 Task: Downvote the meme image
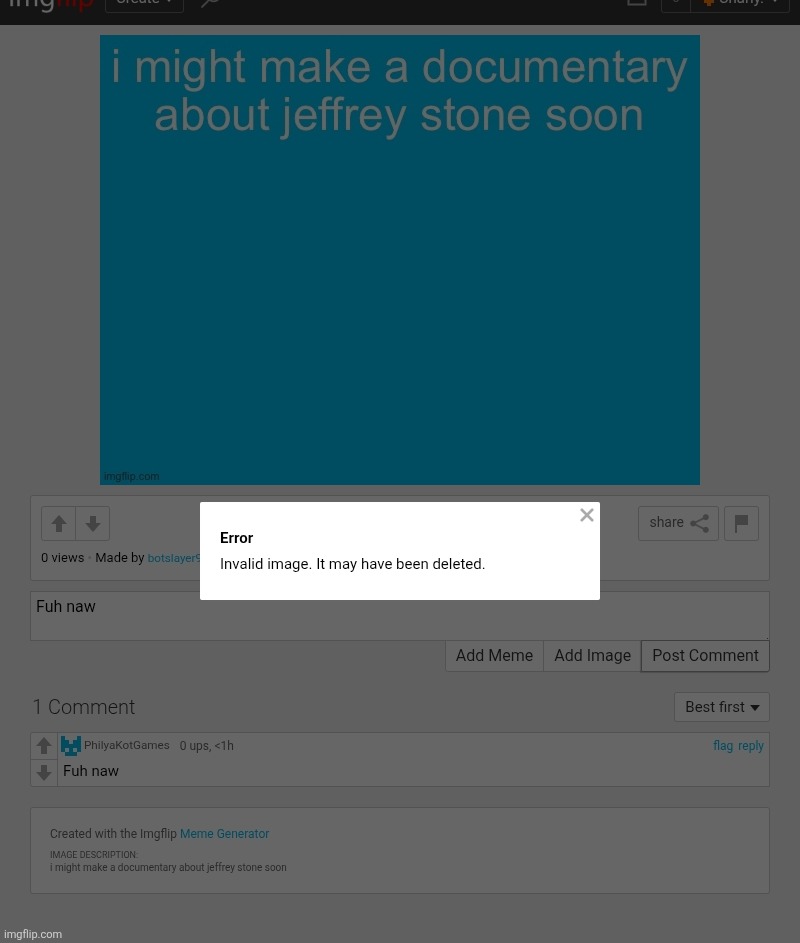(93, 523)
